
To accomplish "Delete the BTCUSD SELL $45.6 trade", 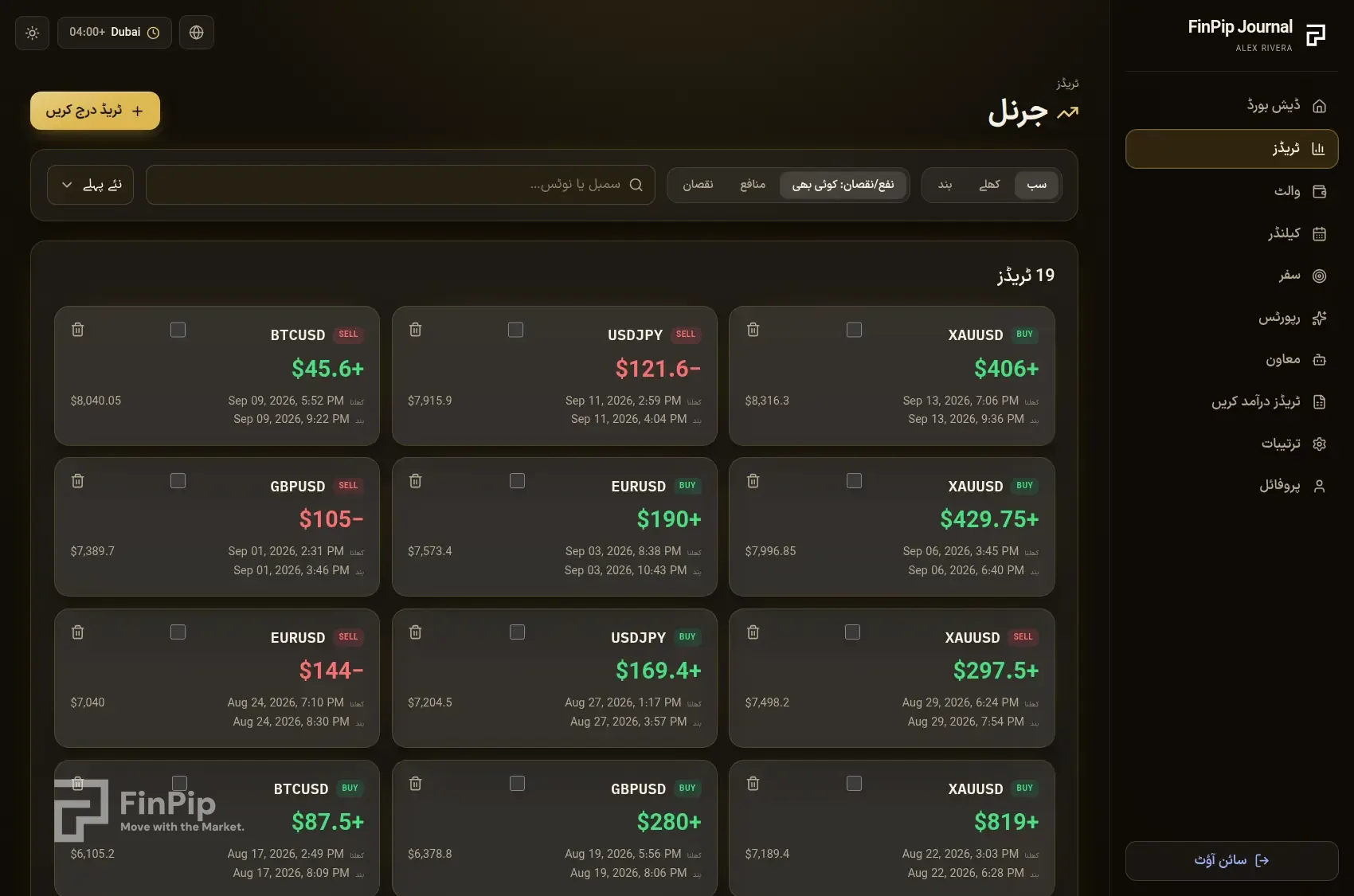I will tap(78, 330).
